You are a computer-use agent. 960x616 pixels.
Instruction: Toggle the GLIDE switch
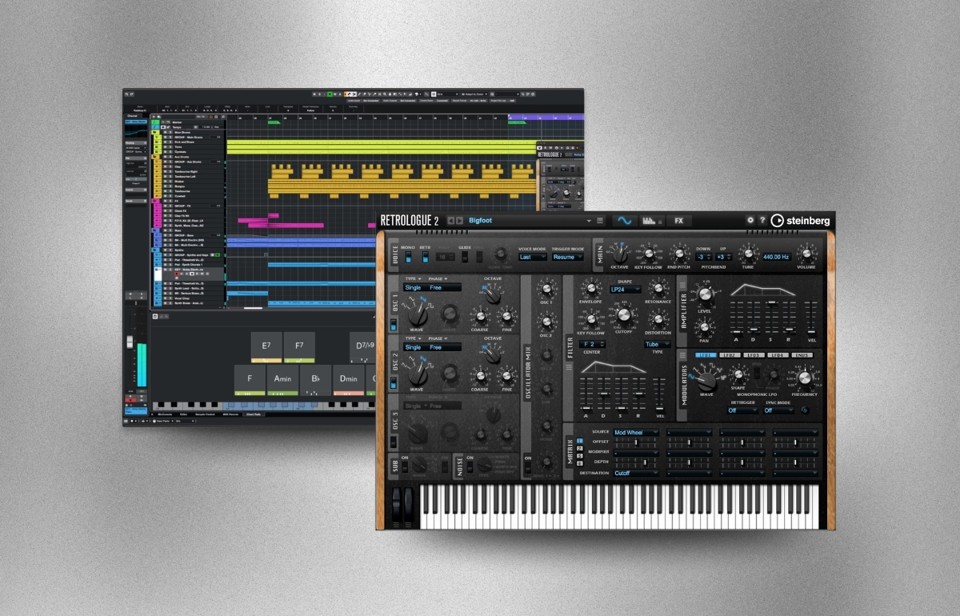[465, 257]
